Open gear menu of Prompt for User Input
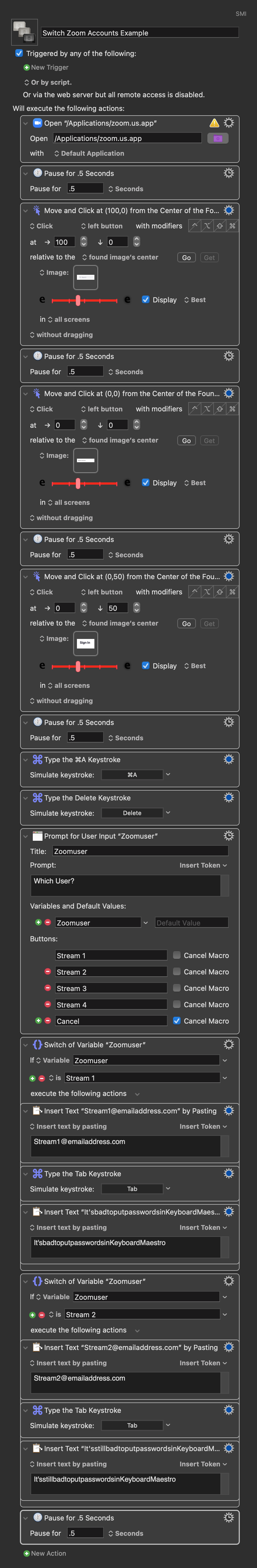Image resolution: width=257 pixels, height=1568 pixels. (228, 836)
